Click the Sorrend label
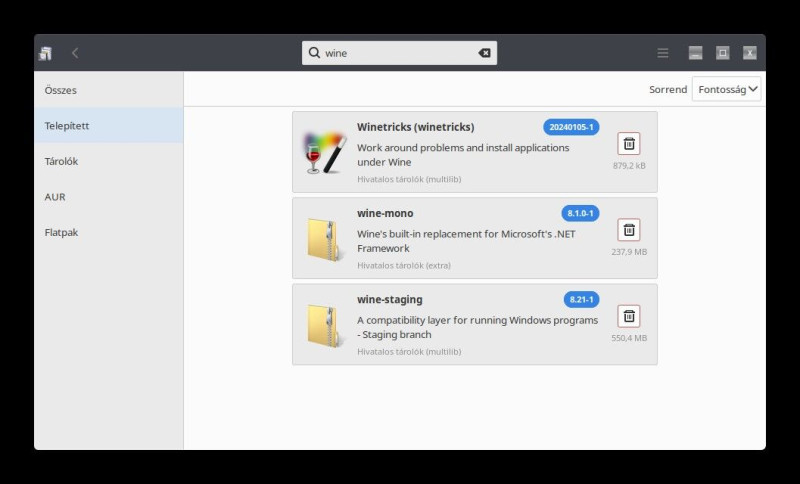This screenshot has height=484, width=800. click(668, 89)
